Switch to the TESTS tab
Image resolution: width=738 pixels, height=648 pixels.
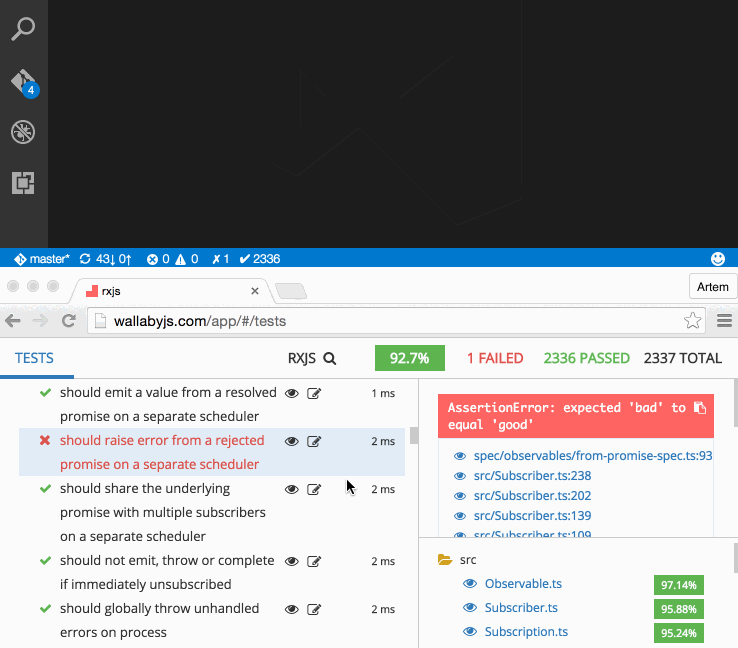click(34, 358)
